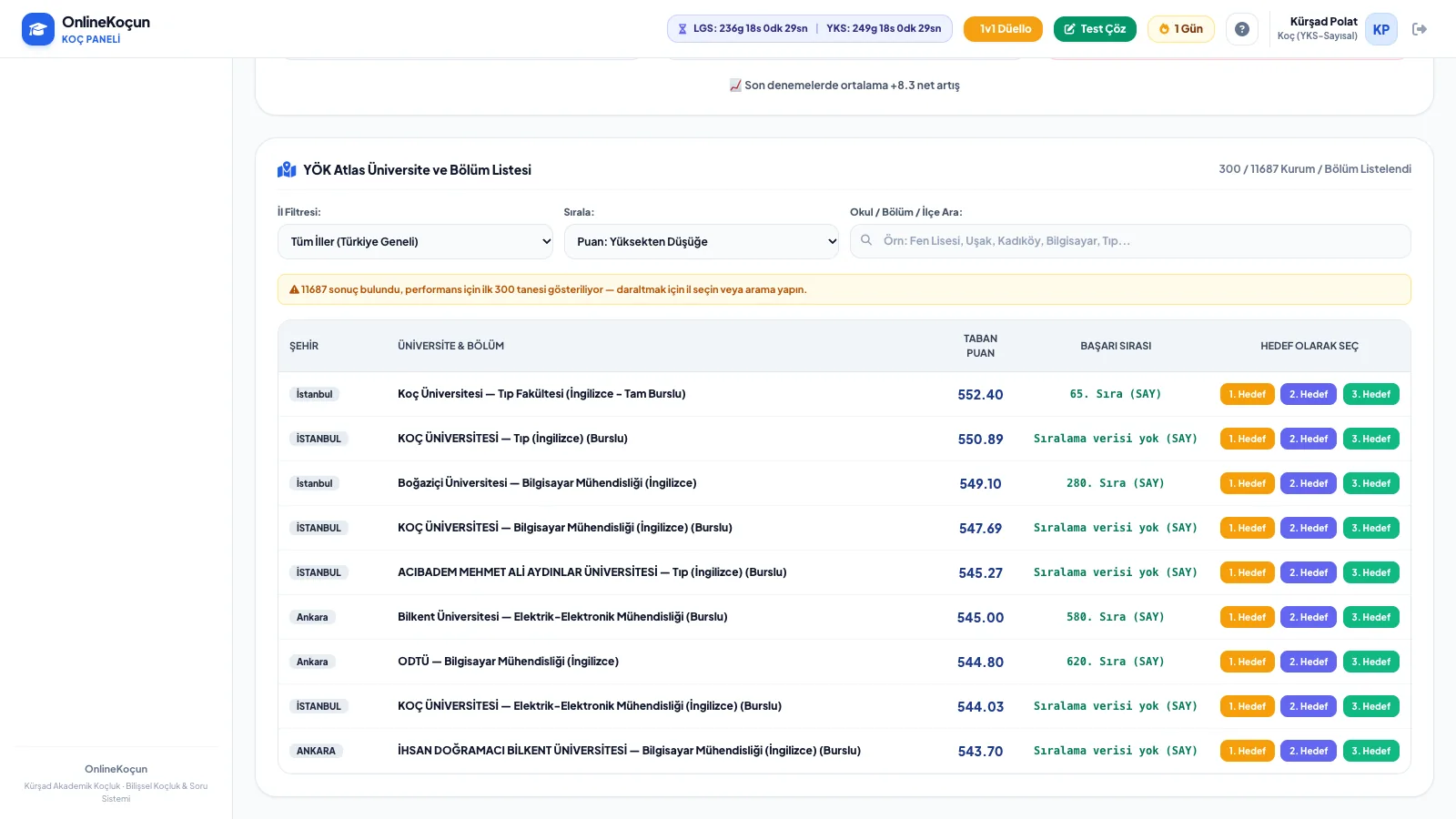
Task: Click the '65. Sıra (SAY)' ranking
Action: click(1116, 394)
